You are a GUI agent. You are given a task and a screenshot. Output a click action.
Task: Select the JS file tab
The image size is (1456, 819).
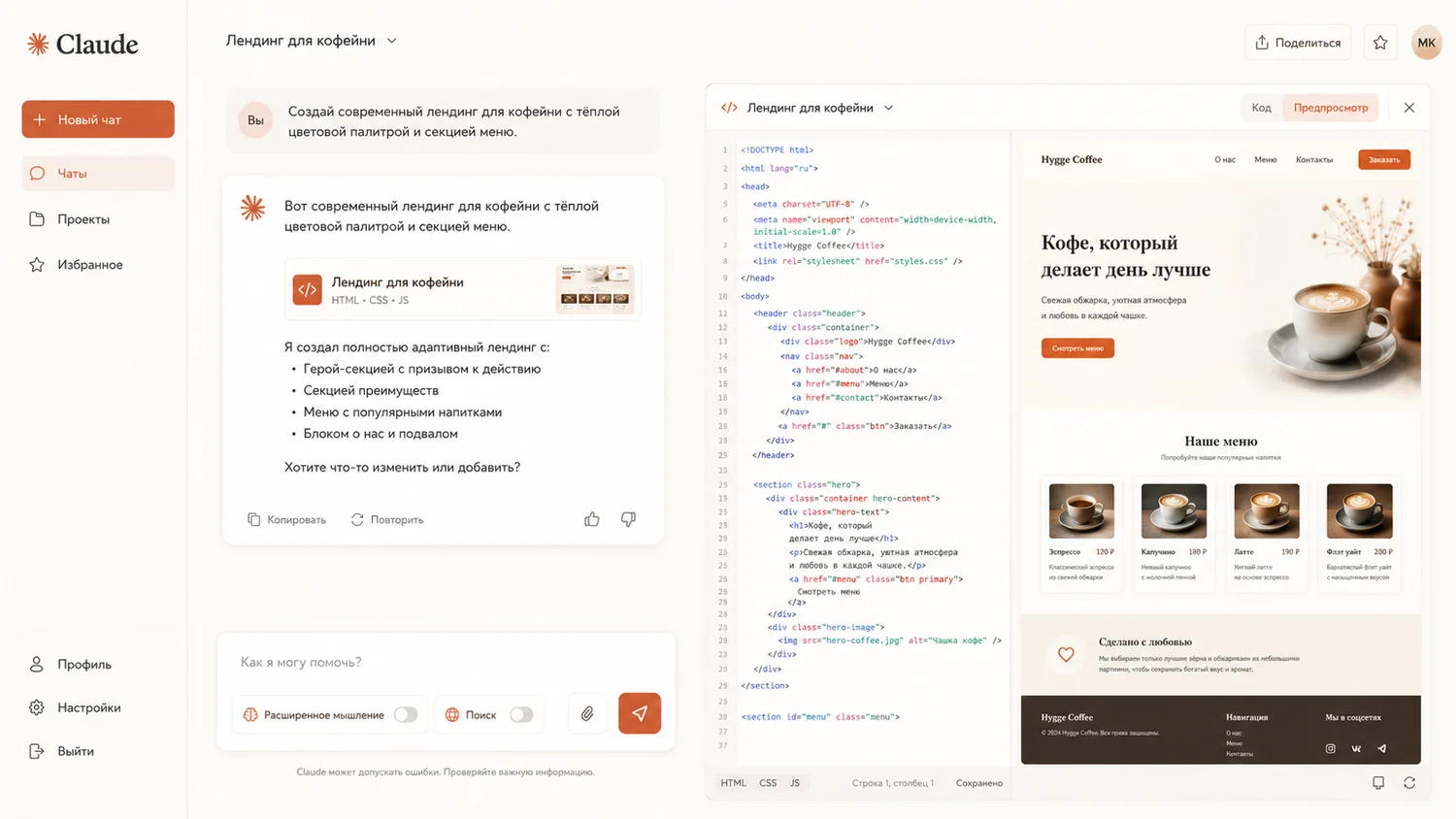click(795, 783)
